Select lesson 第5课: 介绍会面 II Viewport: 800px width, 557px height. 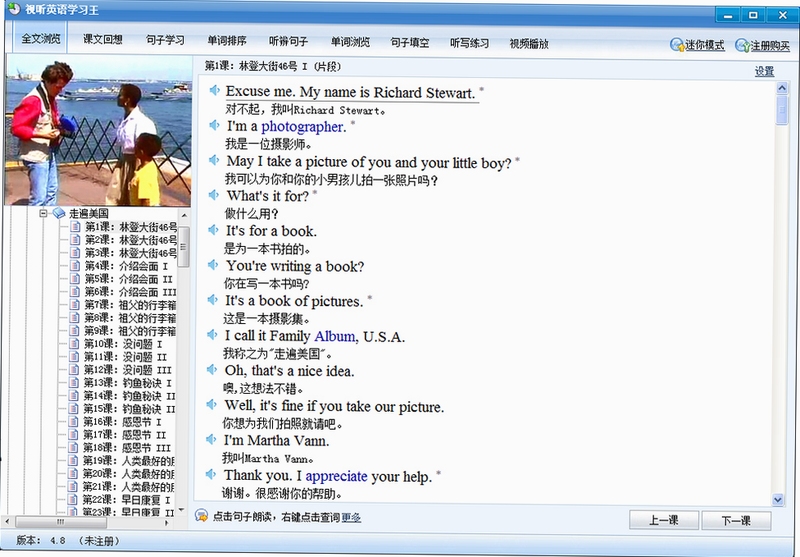[129, 279]
